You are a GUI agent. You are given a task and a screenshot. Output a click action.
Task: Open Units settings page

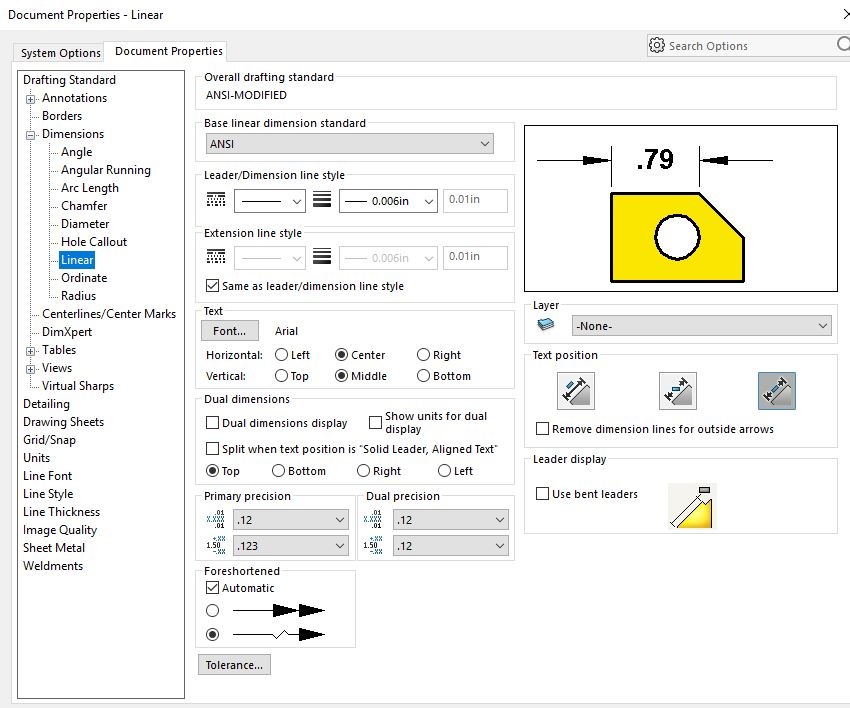pyautogui.click(x=36, y=458)
